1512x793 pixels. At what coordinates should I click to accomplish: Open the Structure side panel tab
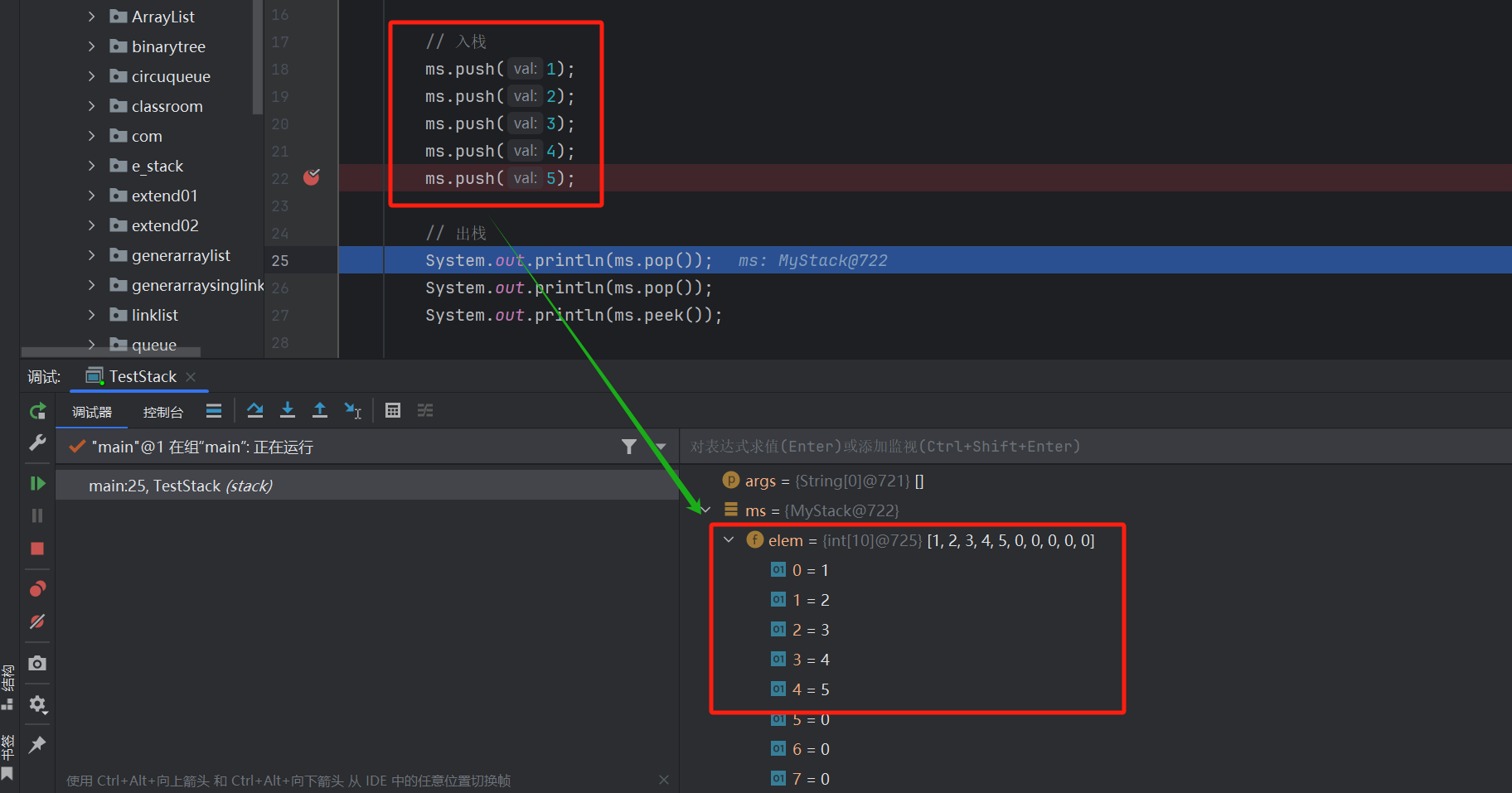click(x=7, y=687)
